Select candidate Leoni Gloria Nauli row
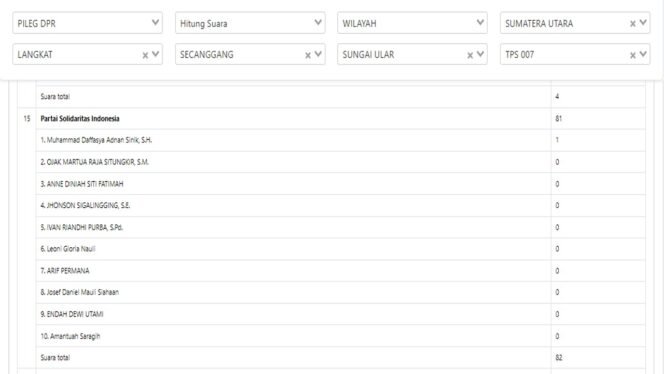This screenshot has width=664, height=374. click(340, 249)
